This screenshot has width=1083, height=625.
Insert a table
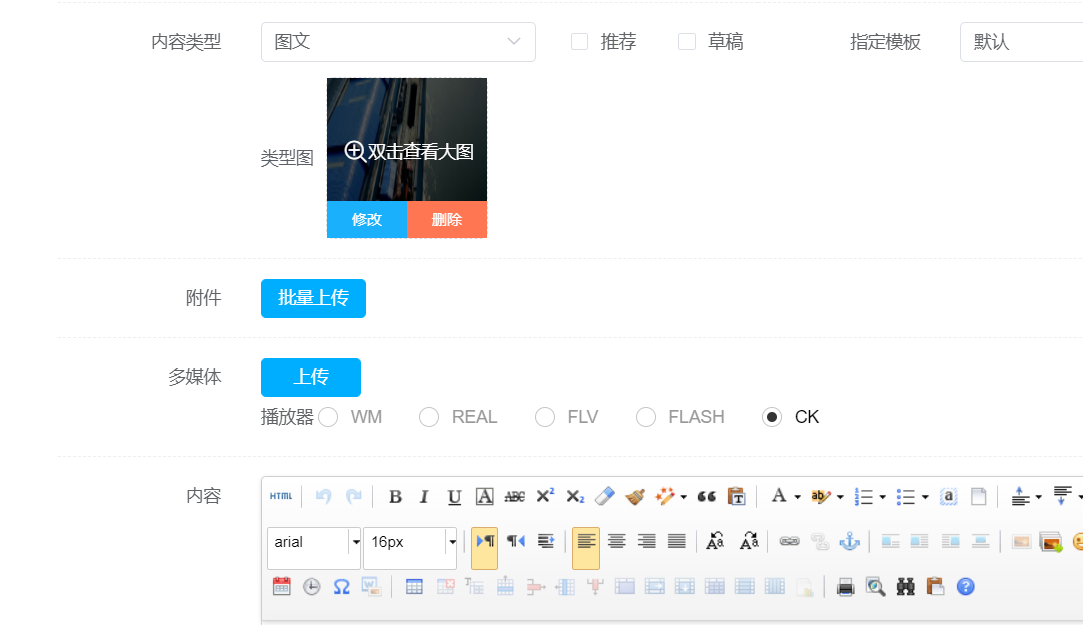[x=414, y=587]
